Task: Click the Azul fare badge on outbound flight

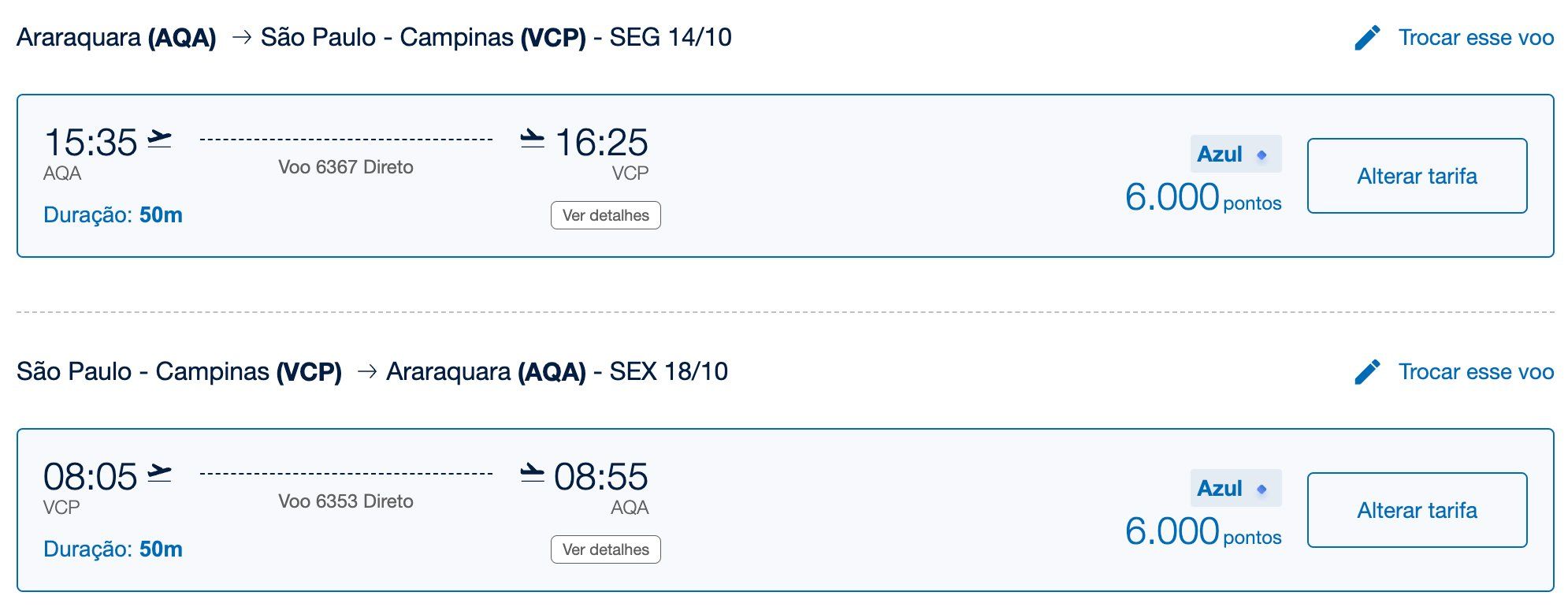Action: click(x=1235, y=154)
